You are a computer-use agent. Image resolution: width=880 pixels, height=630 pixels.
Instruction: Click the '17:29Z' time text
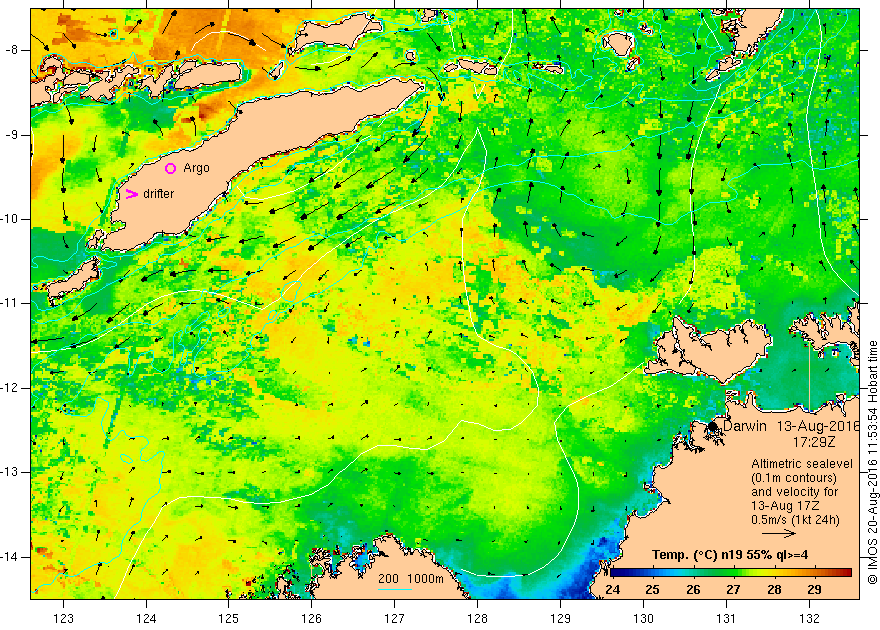814,442
